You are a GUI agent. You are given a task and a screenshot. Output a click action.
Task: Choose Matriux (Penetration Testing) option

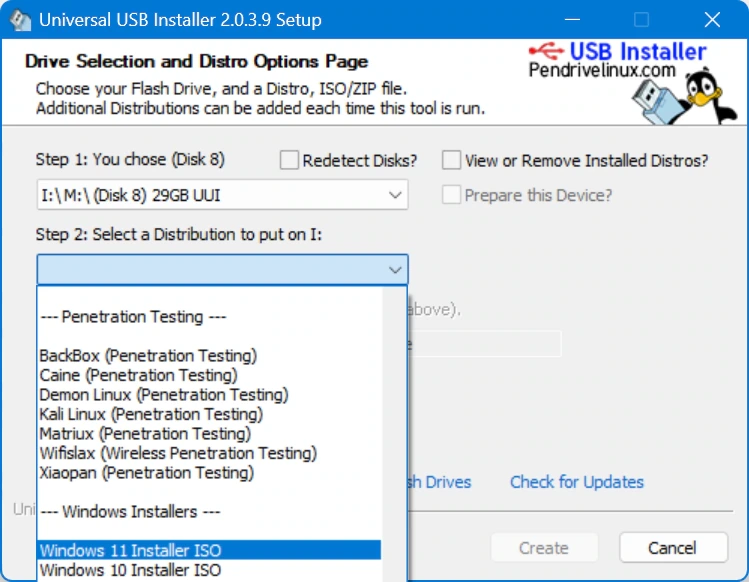[x=210, y=434]
